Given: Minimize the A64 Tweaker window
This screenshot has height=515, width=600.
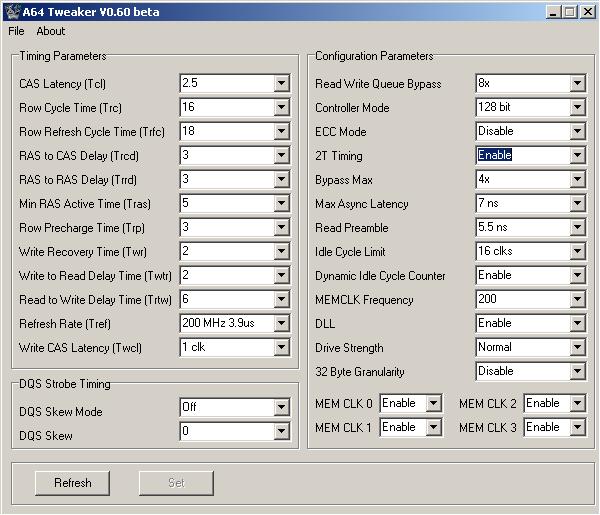Looking at the screenshot, I should click(553, 12).
